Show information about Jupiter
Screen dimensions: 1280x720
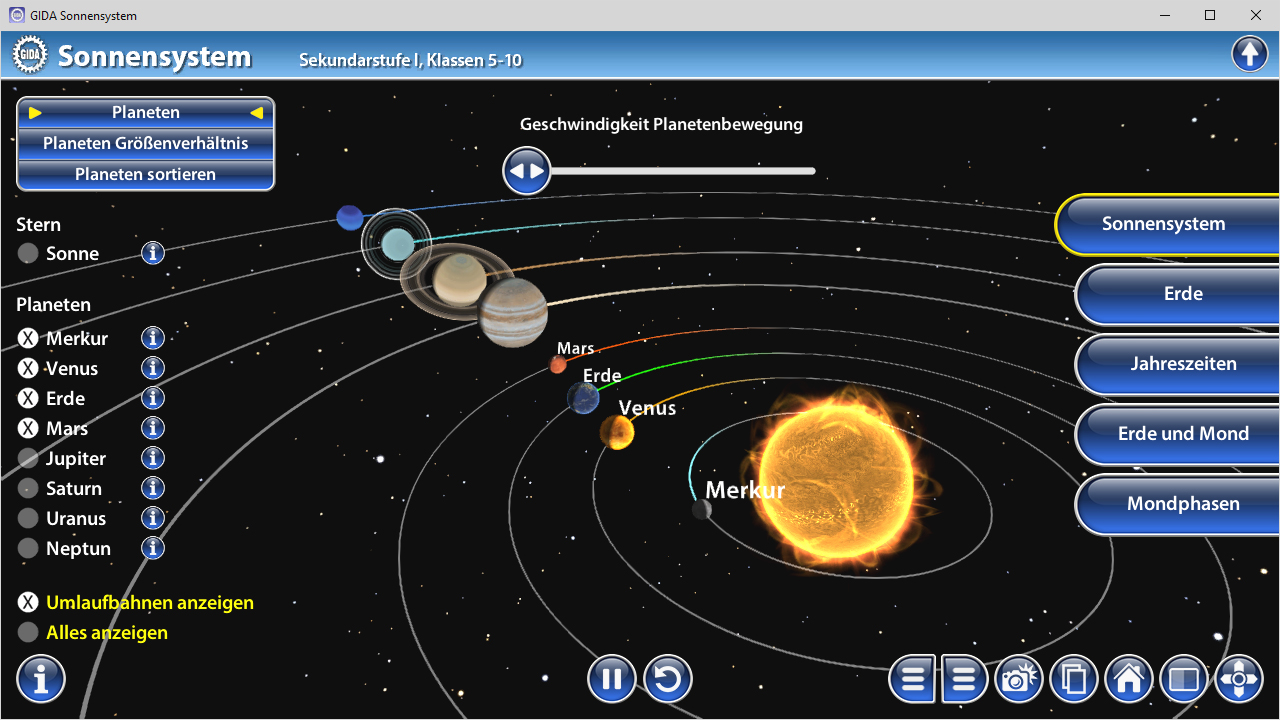pos(152,458)
